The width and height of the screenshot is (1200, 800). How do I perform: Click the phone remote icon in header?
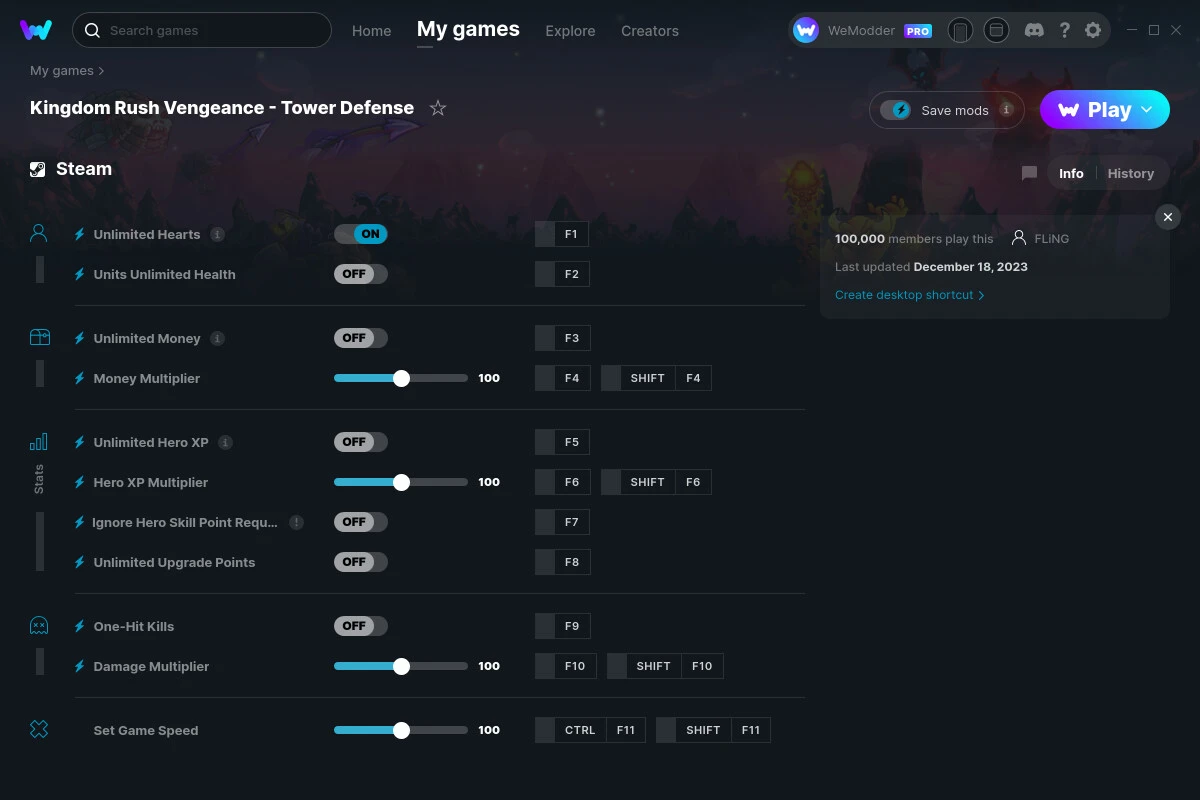click(x=960, y=31)
